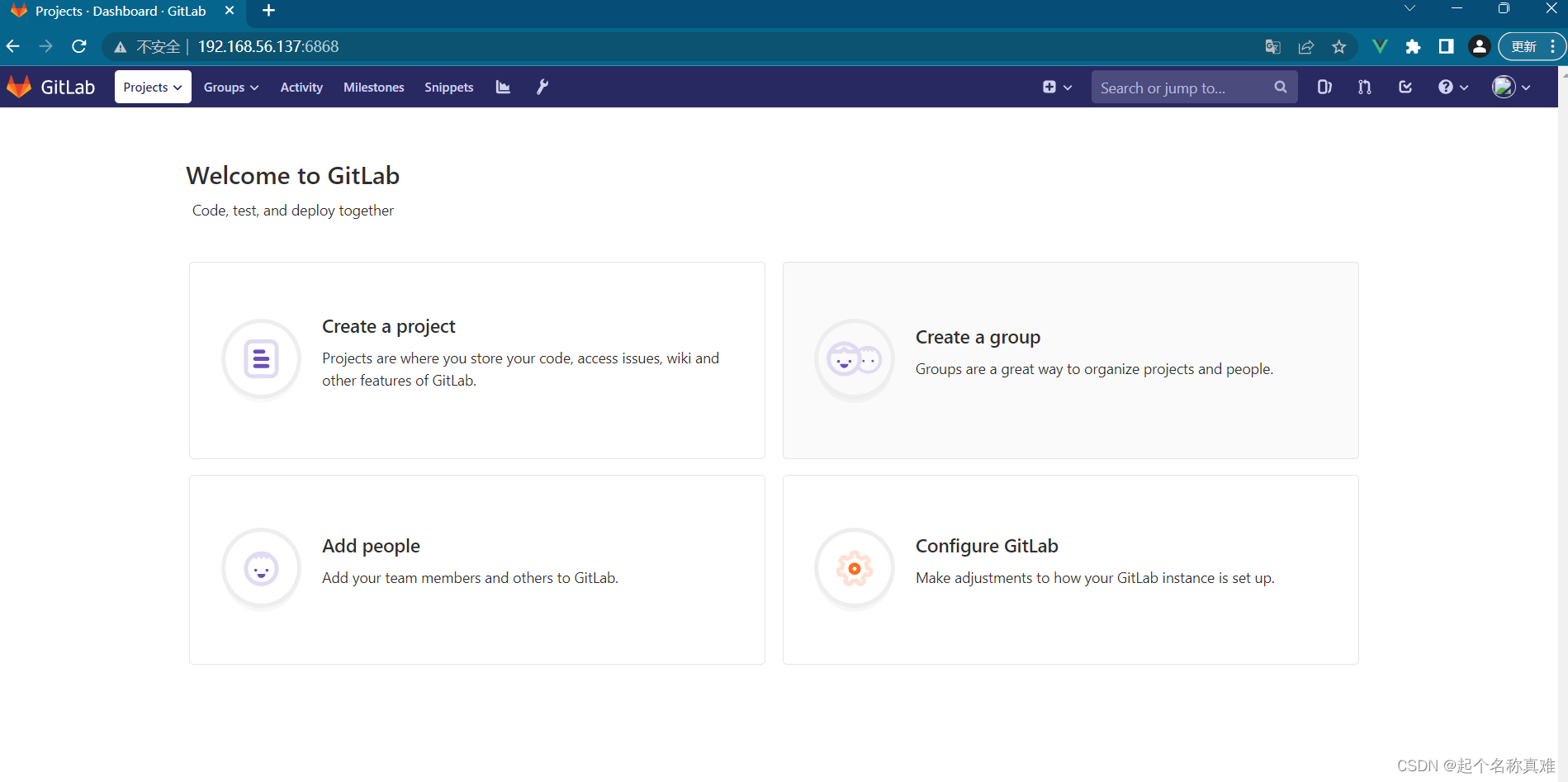
Task: Expand the Help question mark menu
Action: [1453, 87]
